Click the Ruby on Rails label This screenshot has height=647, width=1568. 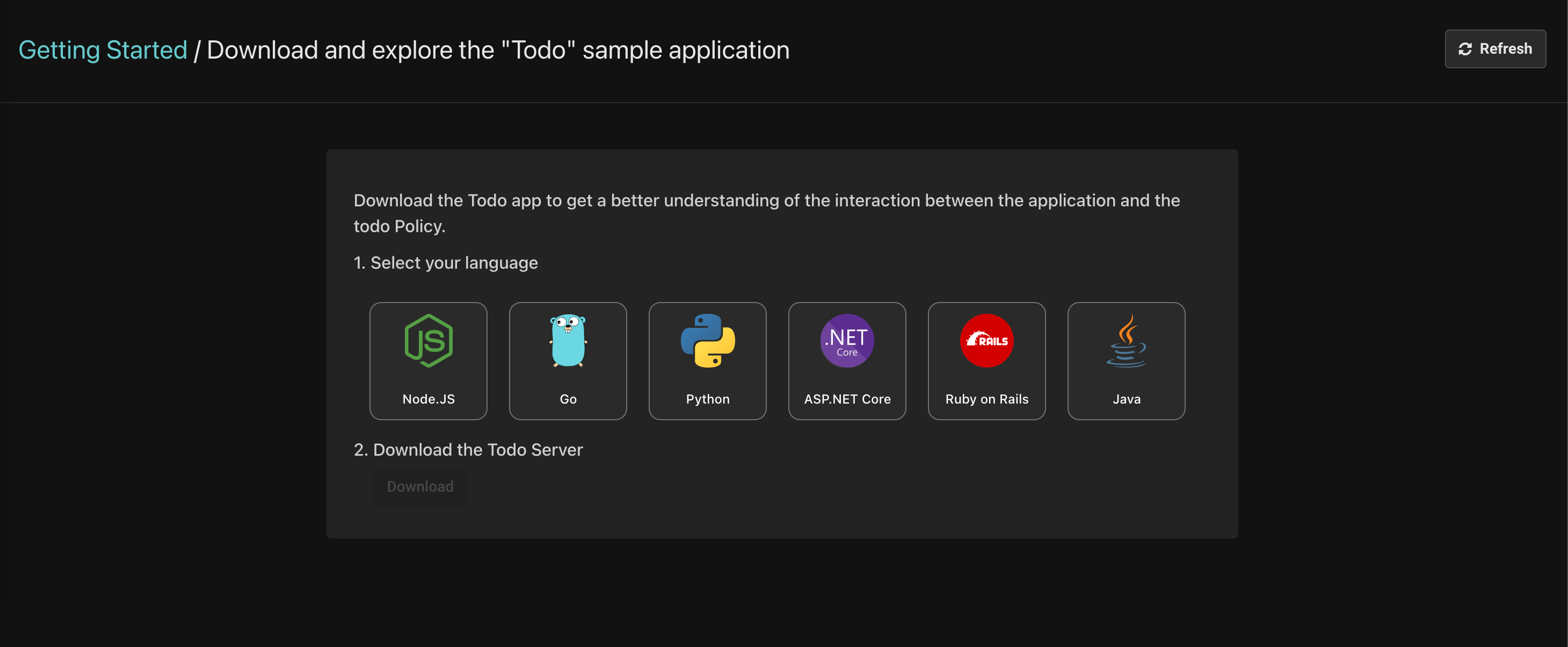986,399
